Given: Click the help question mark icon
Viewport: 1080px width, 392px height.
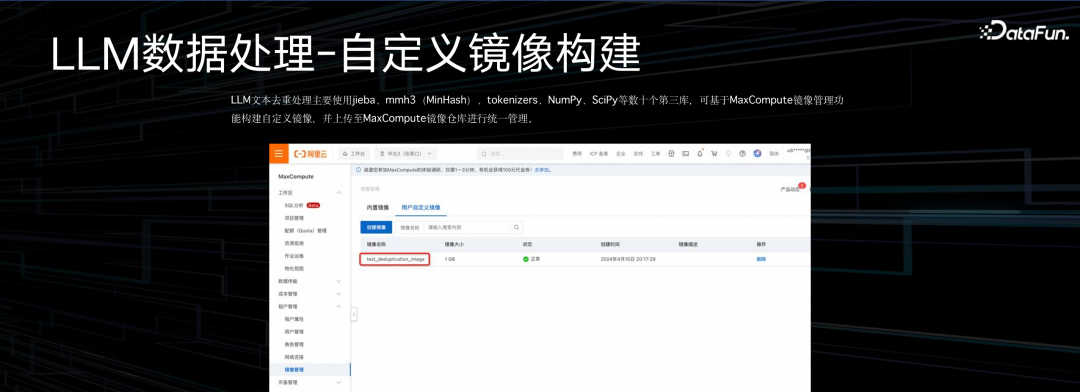Looking at the screenshot, I should (x=743, y=154).
